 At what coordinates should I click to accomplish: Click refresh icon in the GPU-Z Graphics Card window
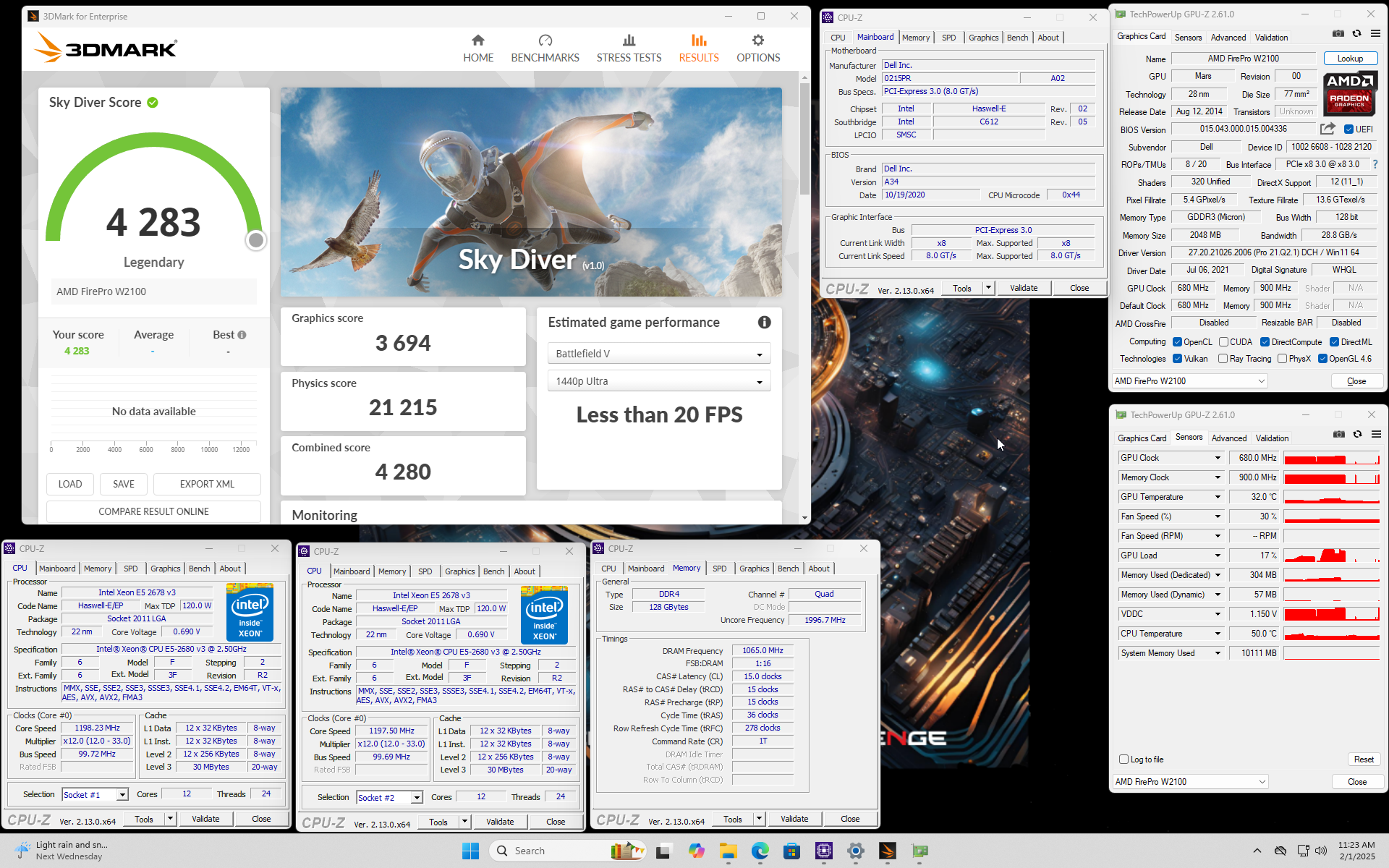[1357, 33]
